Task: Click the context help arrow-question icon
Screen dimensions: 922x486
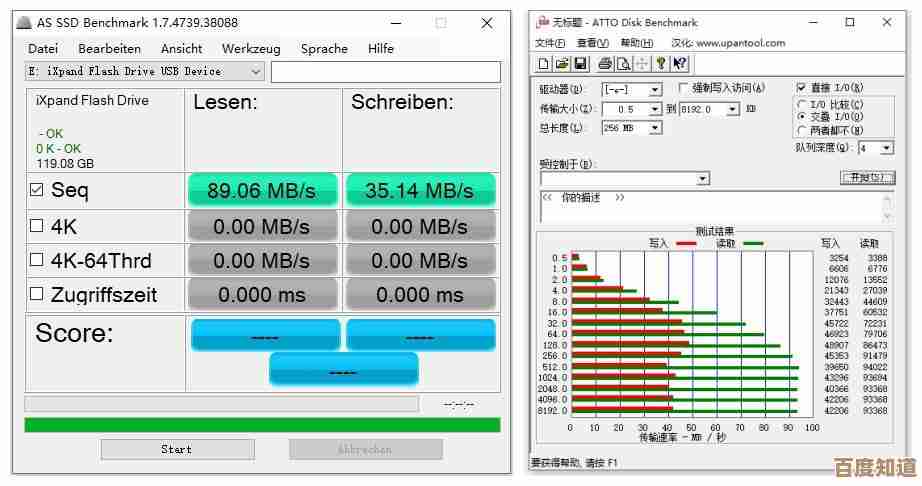Action: 680,64
